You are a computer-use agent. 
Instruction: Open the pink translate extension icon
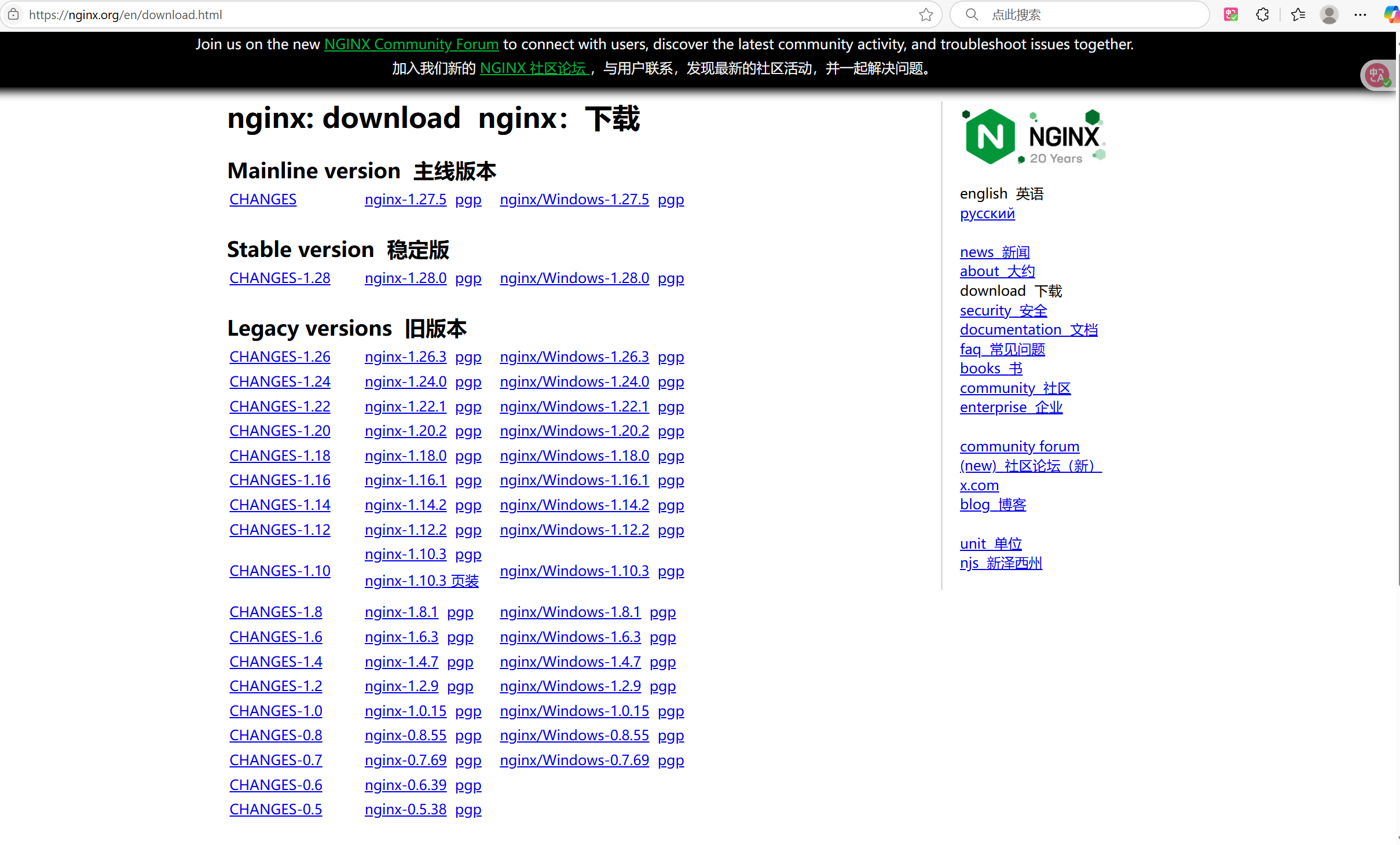pos(1231,14)
